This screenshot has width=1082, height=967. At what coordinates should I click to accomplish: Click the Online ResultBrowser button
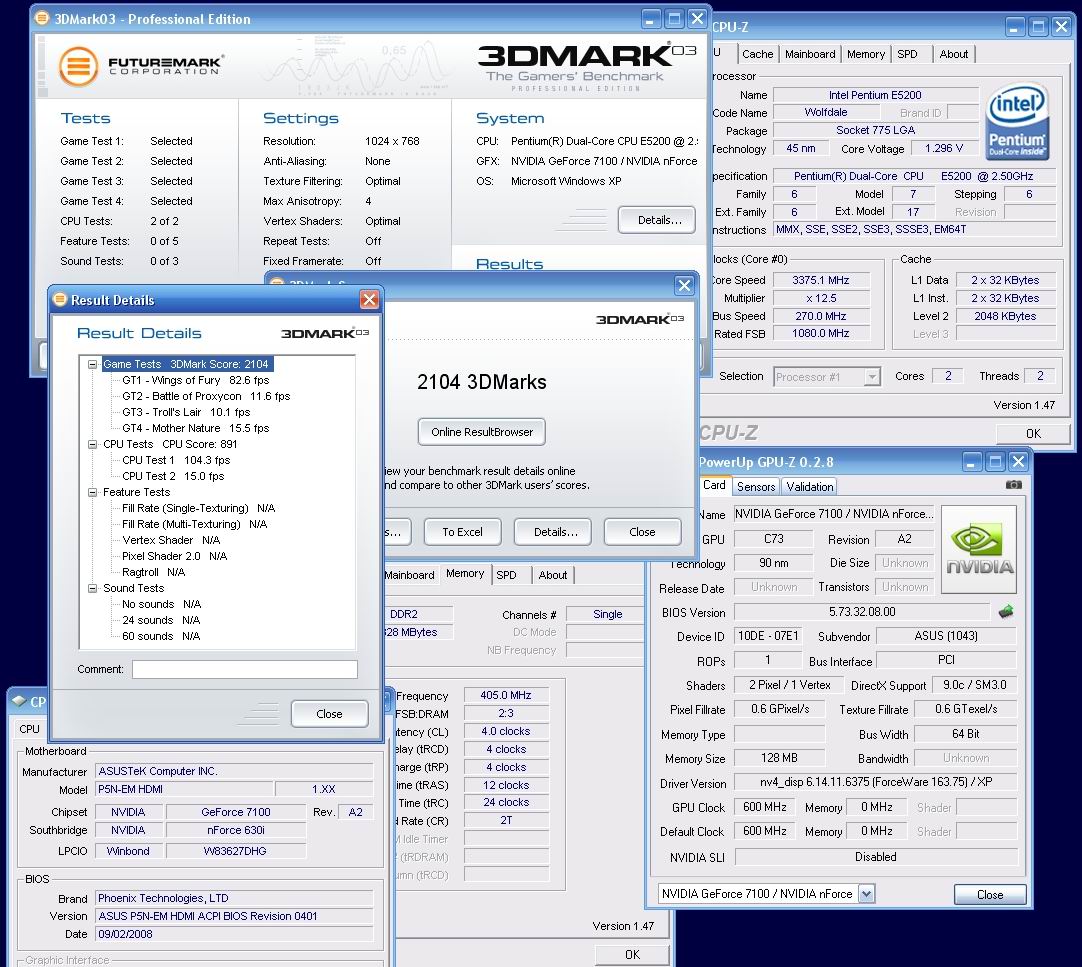pos(482,432)
